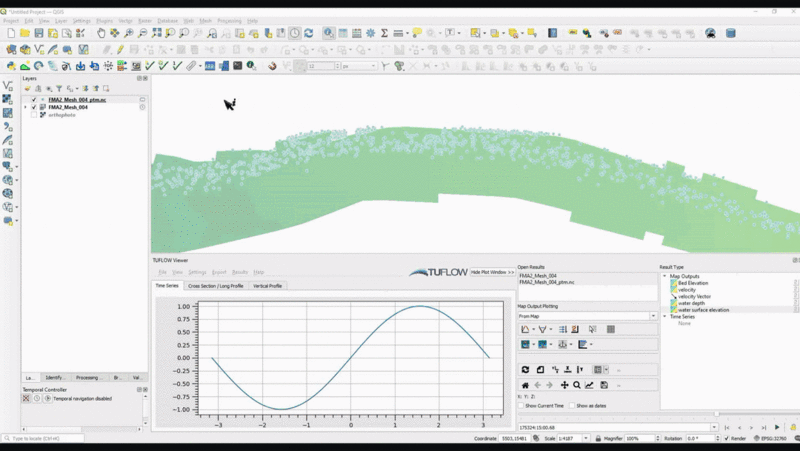Click the lock icon beside Magnifier
The image size is (800, 451).
tap(598, 438)
